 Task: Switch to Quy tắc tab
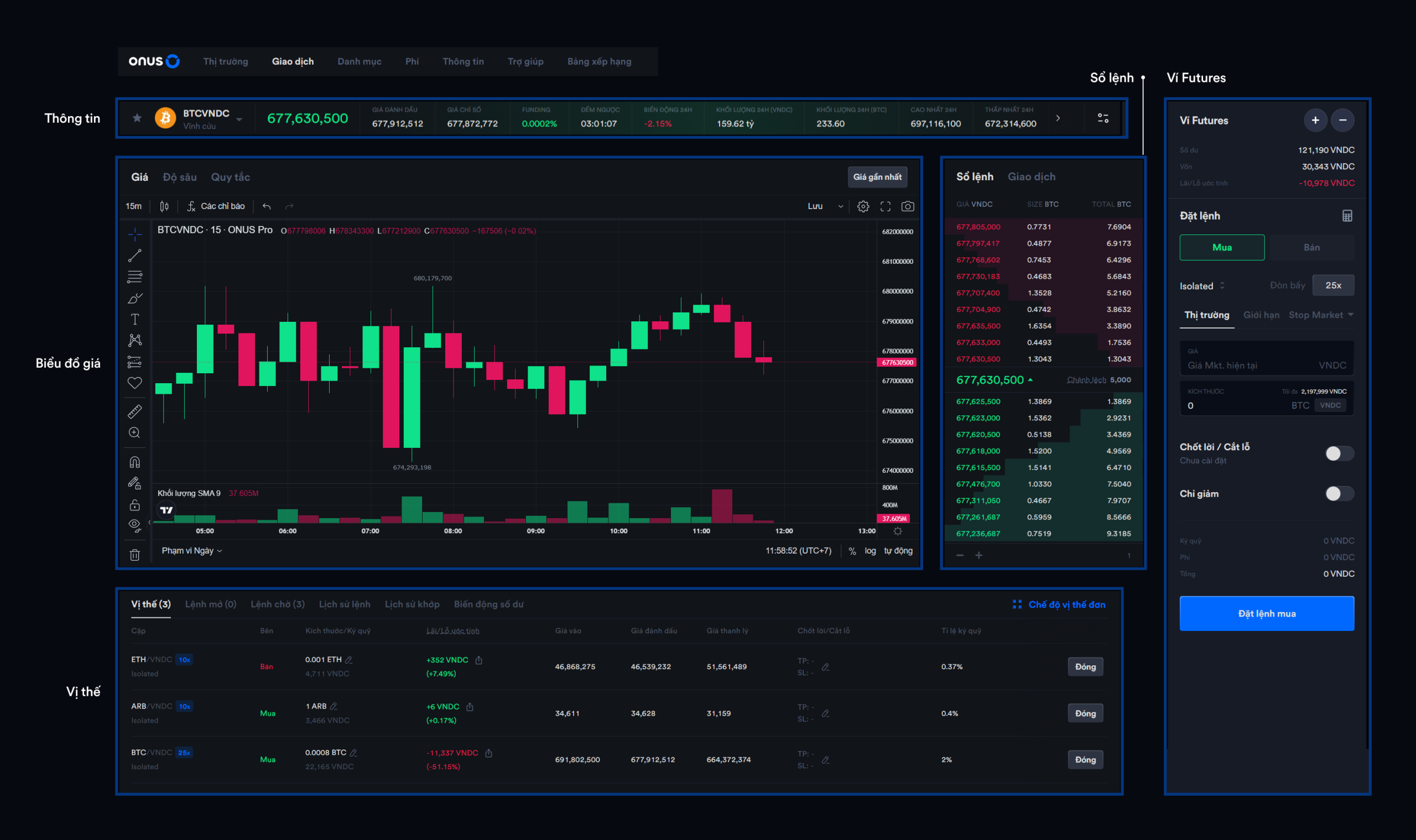click(231, 177)
